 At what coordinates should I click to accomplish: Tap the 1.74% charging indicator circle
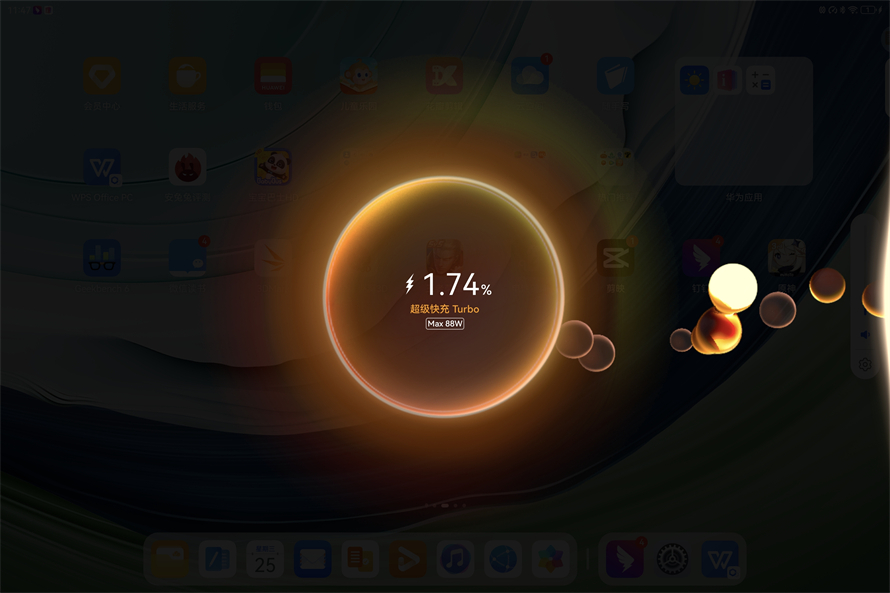click(444, 296)
